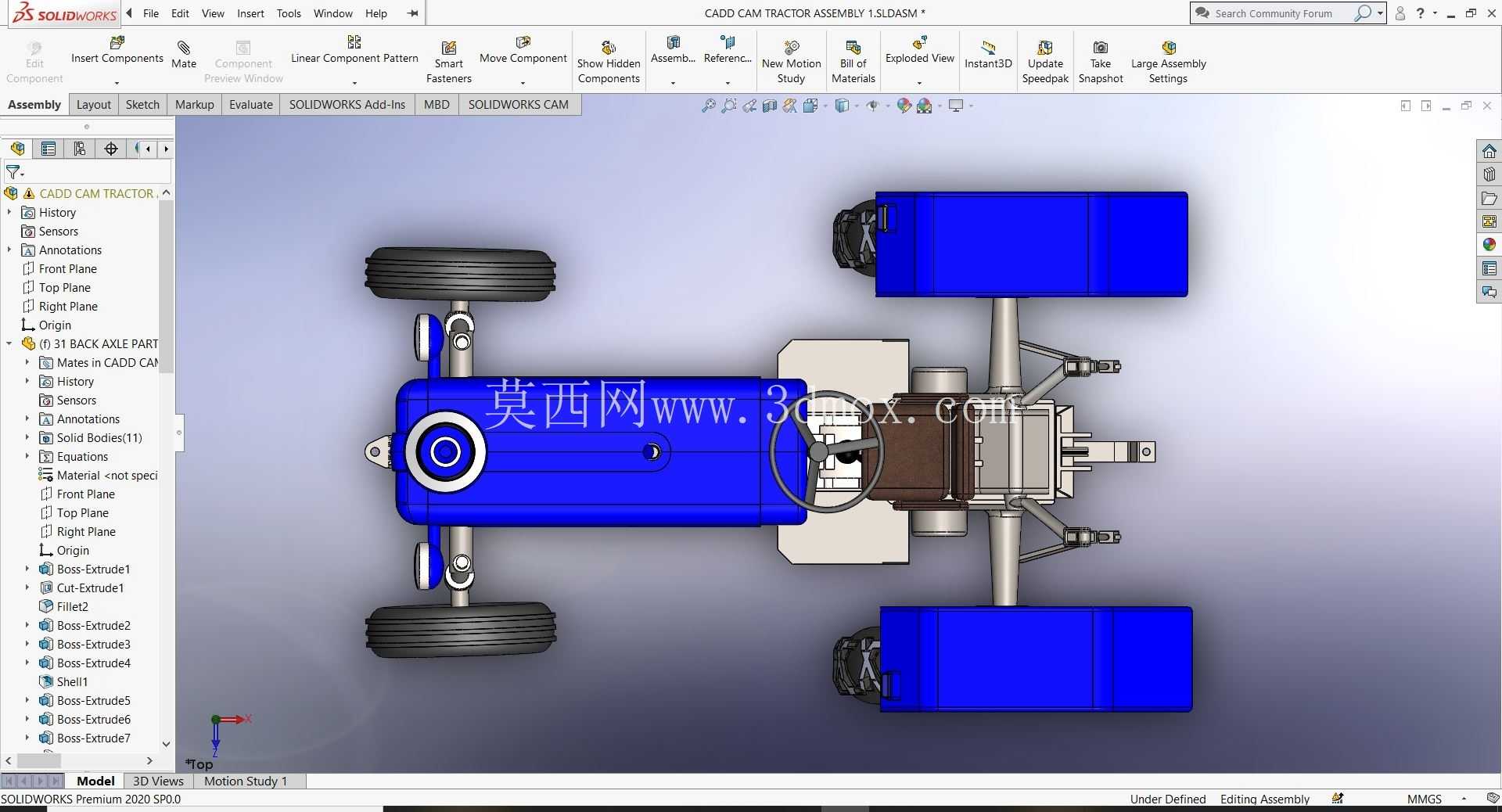Open the Appearances task pane
This screenshot has width=1502, height=812.
1489,245
